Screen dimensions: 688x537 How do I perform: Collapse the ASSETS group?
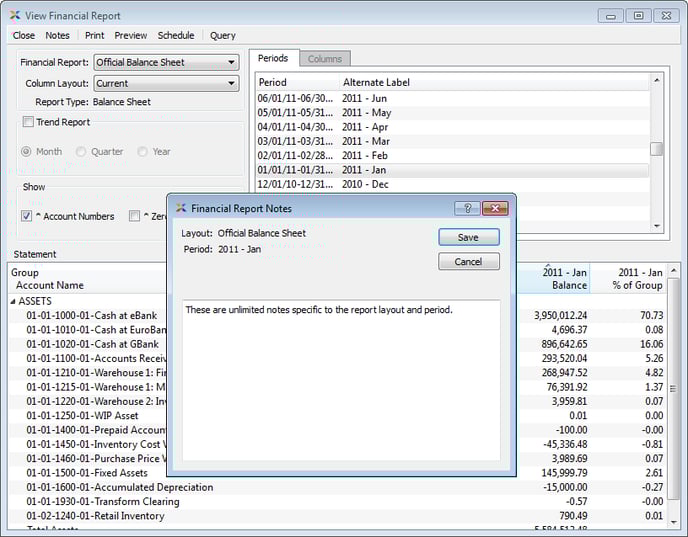coord(14,300)
